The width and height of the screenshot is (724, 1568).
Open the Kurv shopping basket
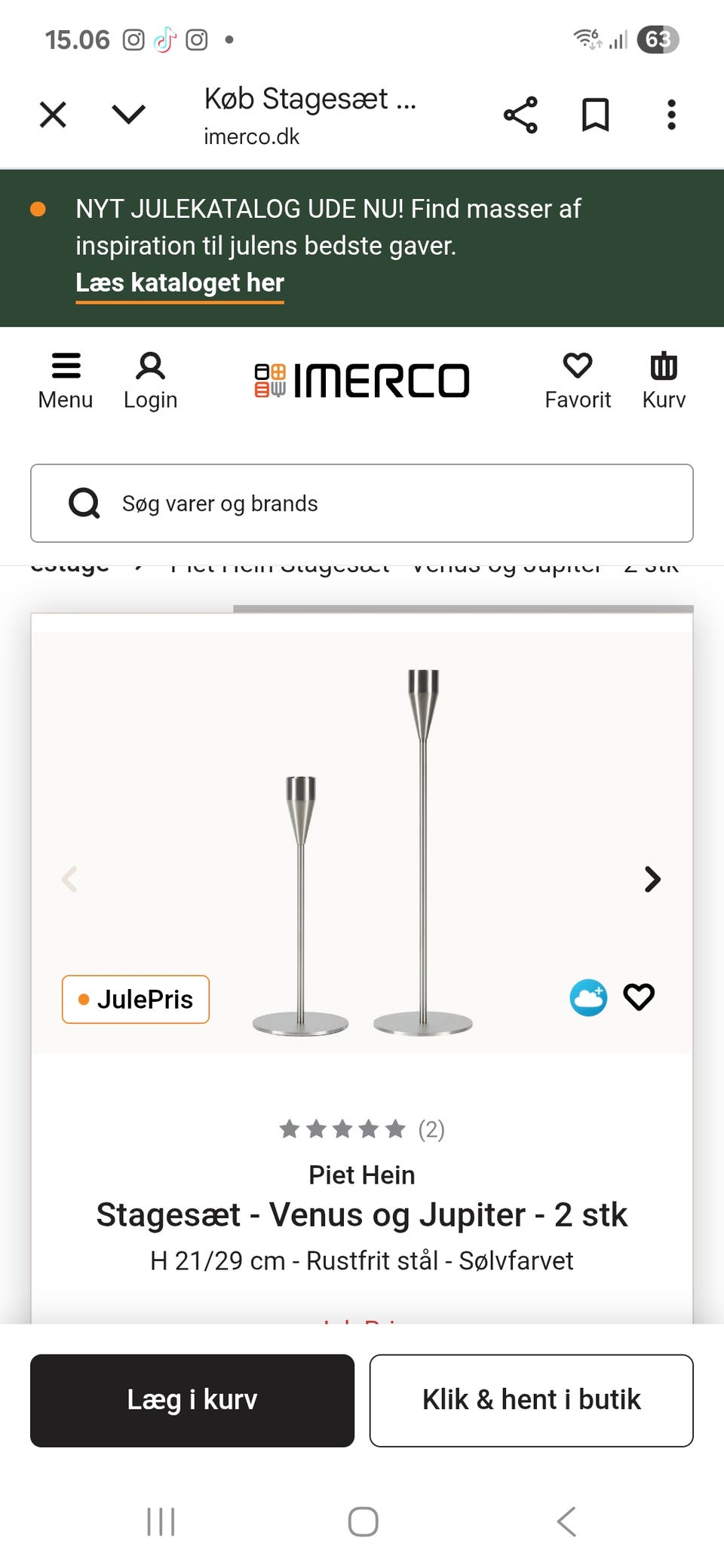click(664, 381)
